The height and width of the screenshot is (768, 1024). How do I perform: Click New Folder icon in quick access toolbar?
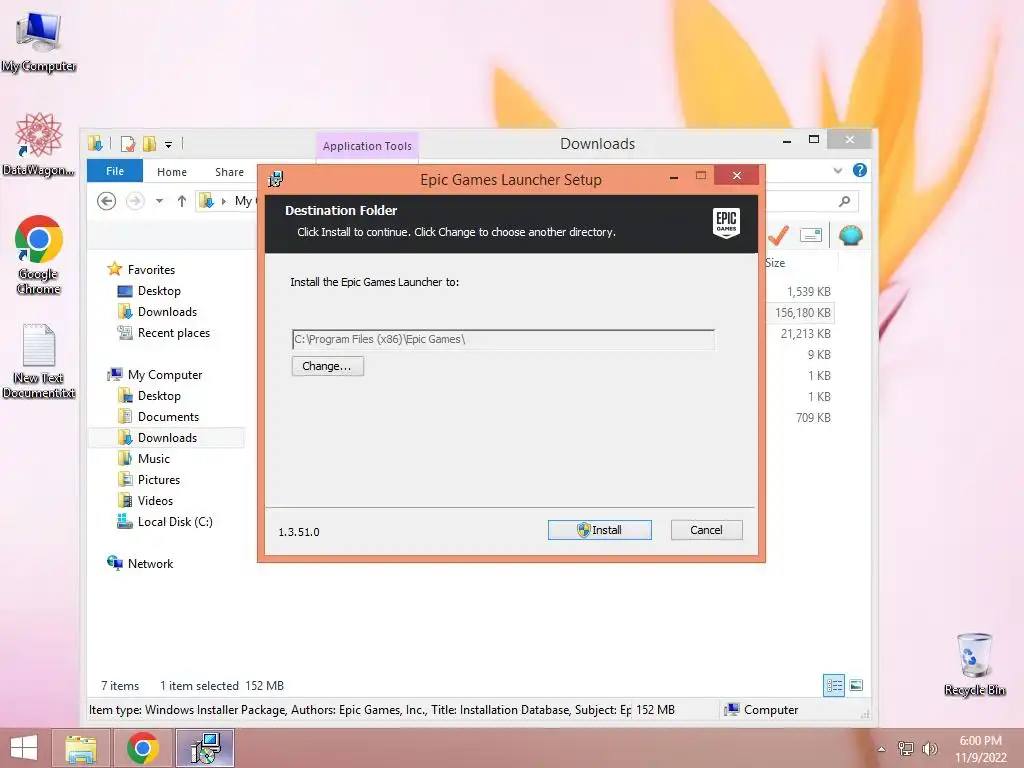[150, 144]
